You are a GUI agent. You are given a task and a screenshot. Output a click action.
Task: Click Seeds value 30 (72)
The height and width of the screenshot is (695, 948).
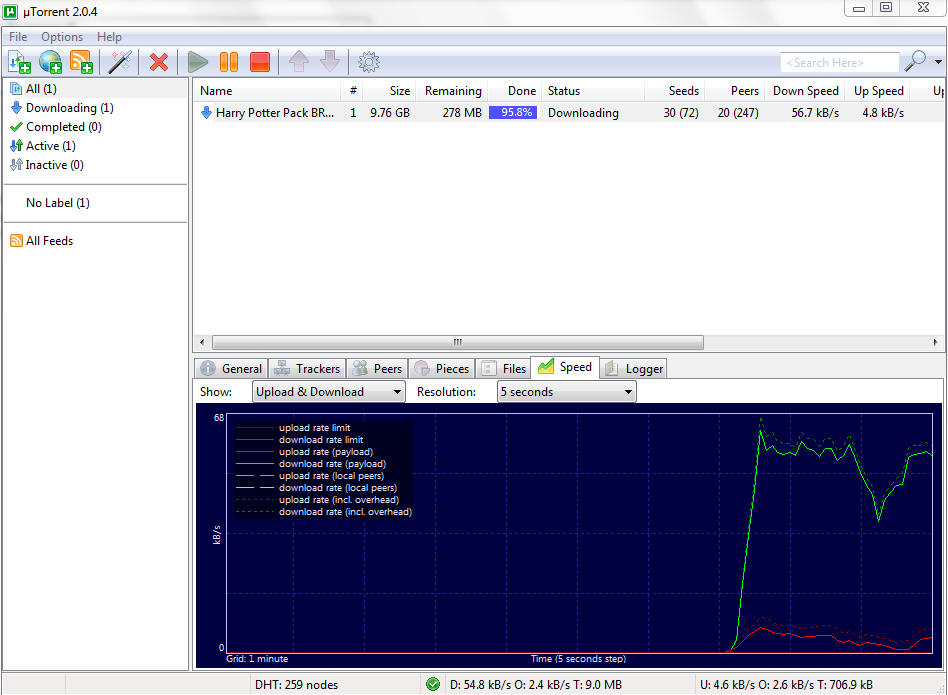681,113
